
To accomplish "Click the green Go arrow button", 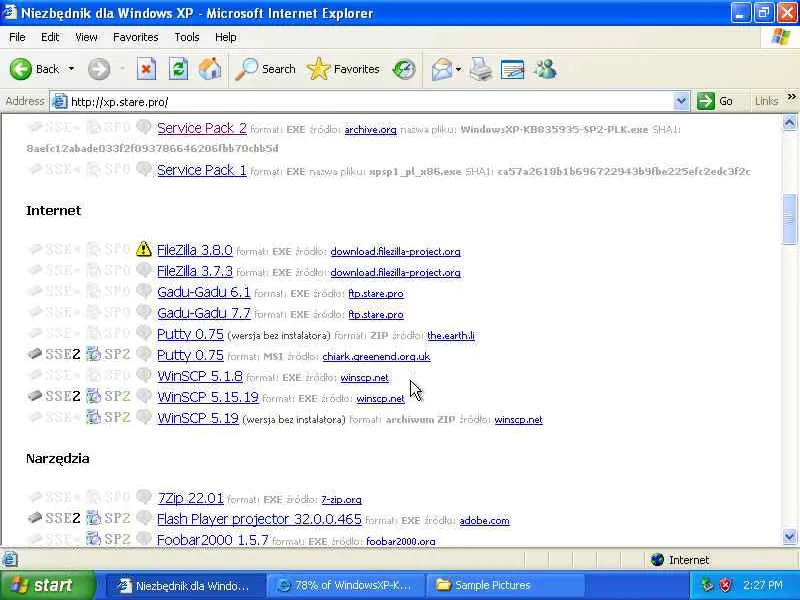I will pos(706,101).
